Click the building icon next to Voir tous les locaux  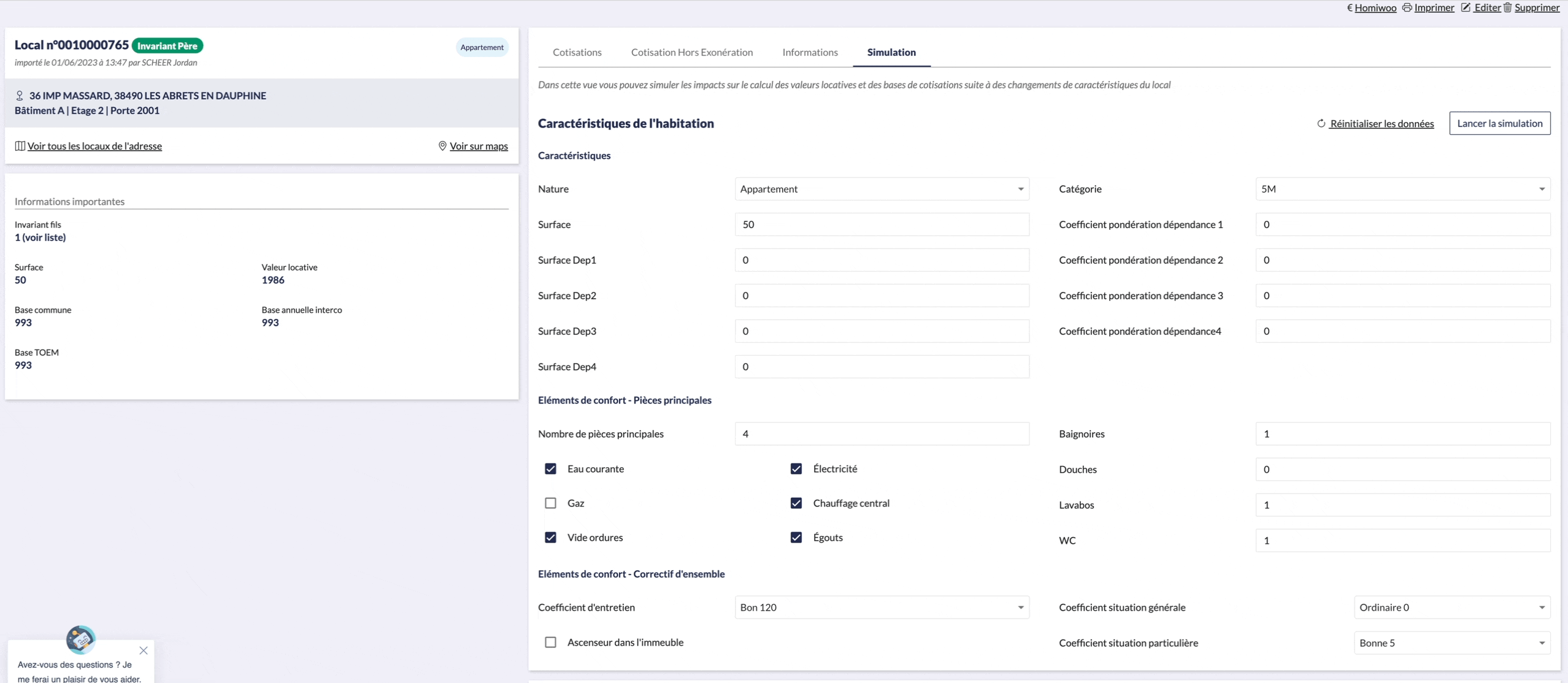[x=20, y=146]
